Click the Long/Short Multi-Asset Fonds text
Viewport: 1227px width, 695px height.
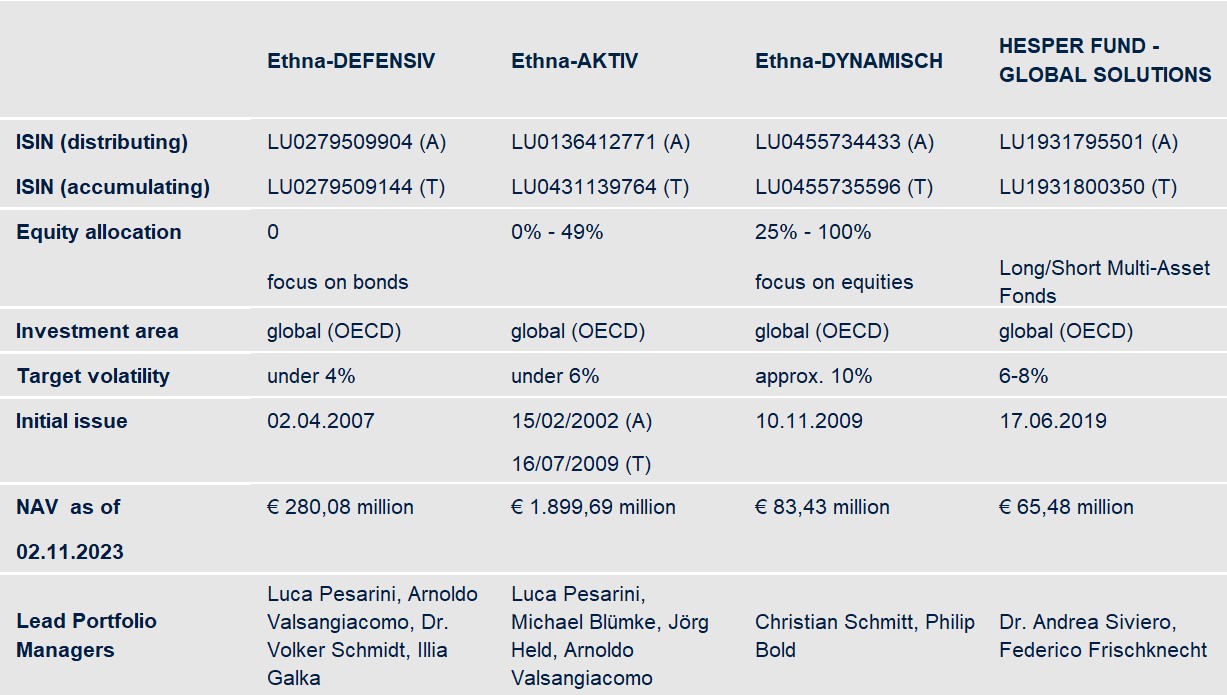click(x=1104, y=282)
